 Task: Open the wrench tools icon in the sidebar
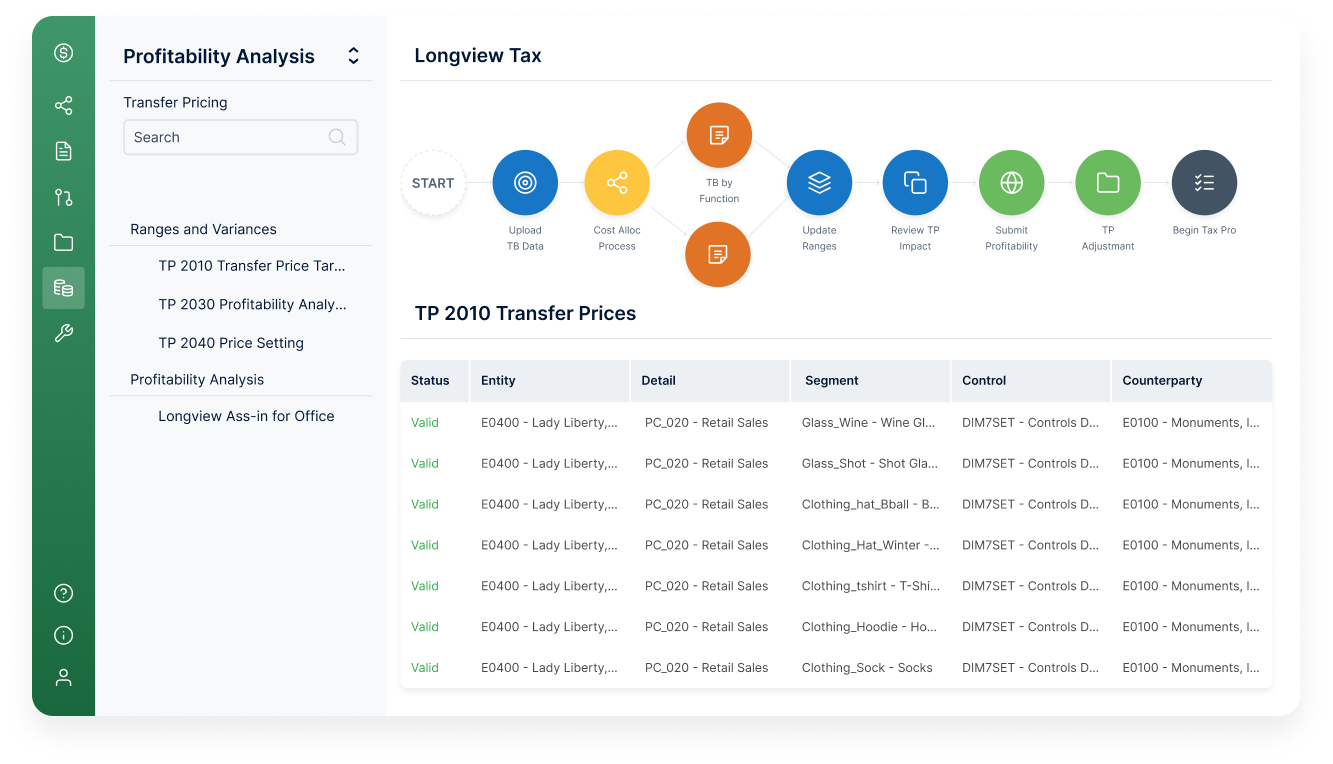(63, 332)
